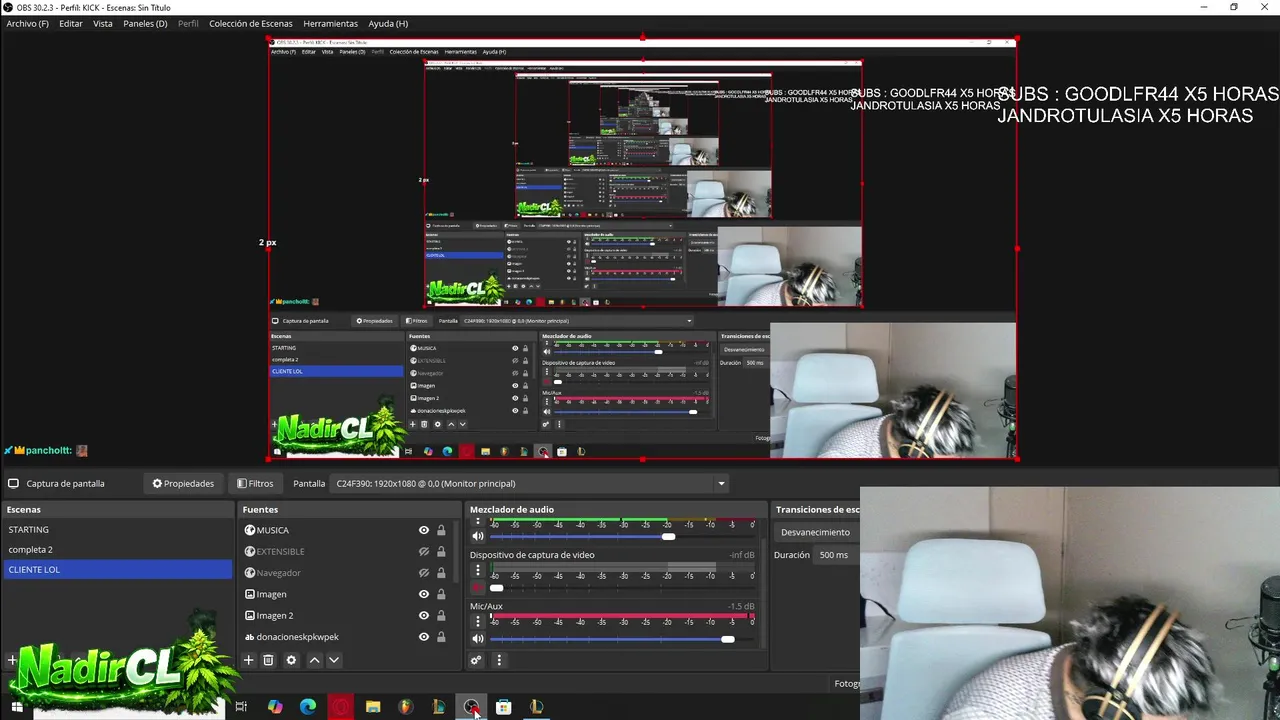Hide the MUSICA source eye toggle
This screenshot has height=720, width=1280.
424,531
